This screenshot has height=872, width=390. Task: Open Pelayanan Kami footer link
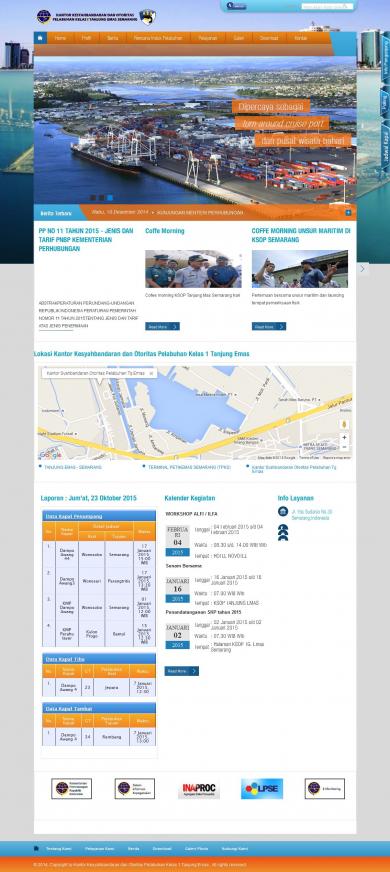click(x=100, y=849)
